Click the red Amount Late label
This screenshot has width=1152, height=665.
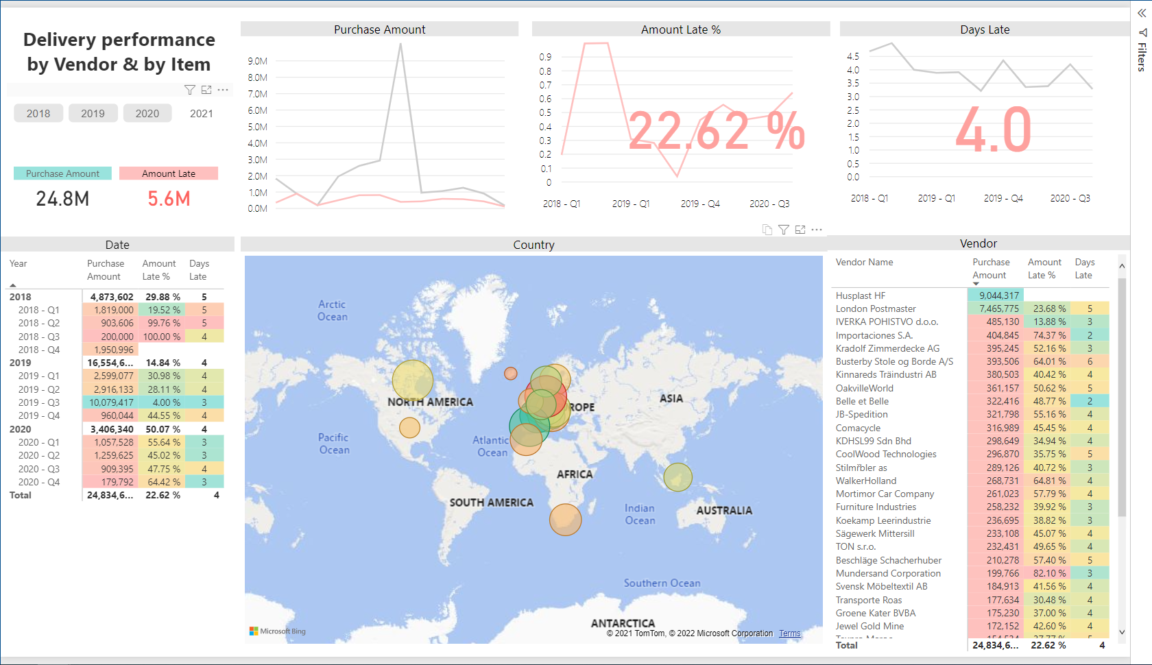[168, 173]
